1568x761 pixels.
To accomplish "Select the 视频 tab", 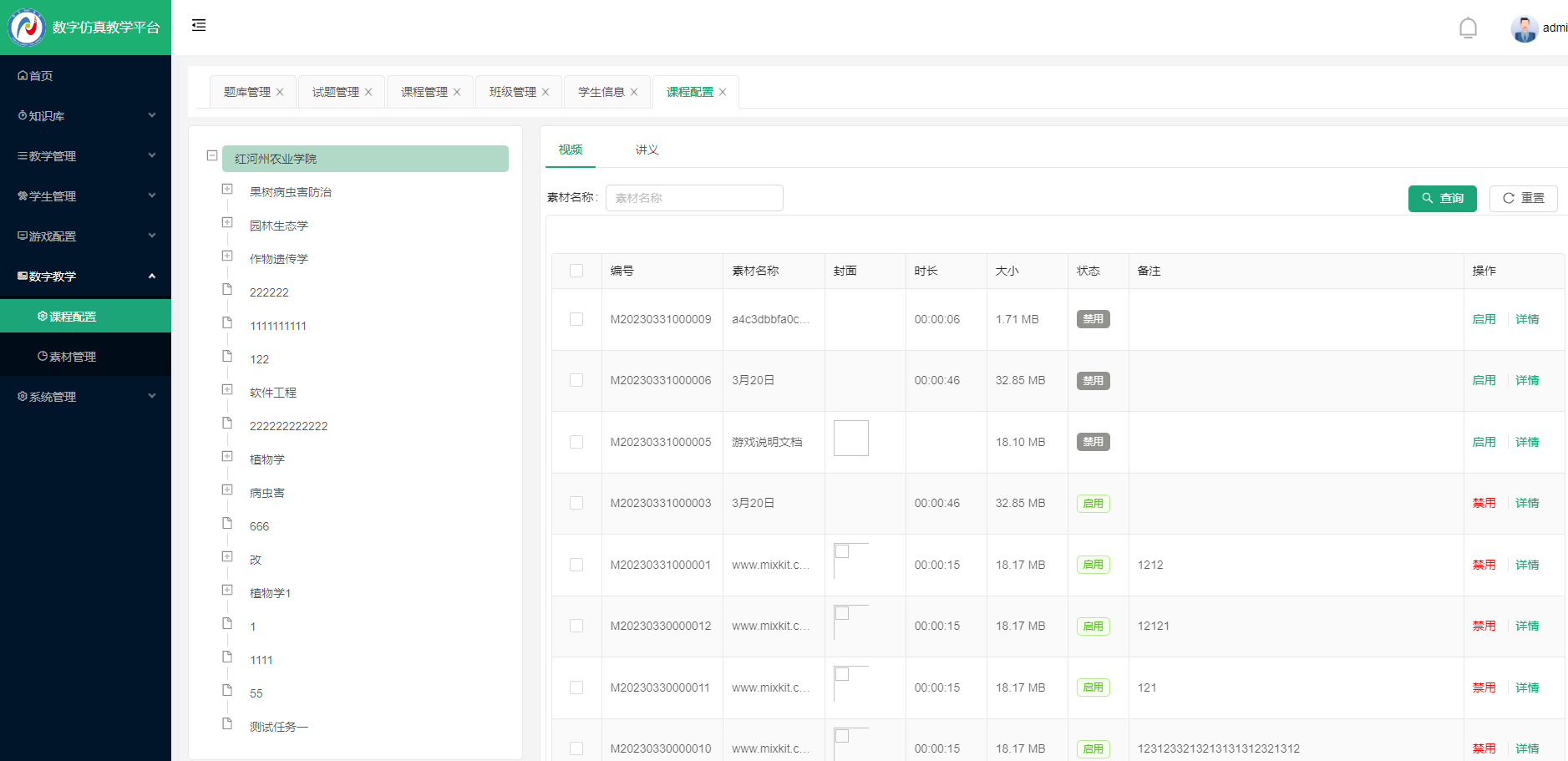I will click(571, 150).
